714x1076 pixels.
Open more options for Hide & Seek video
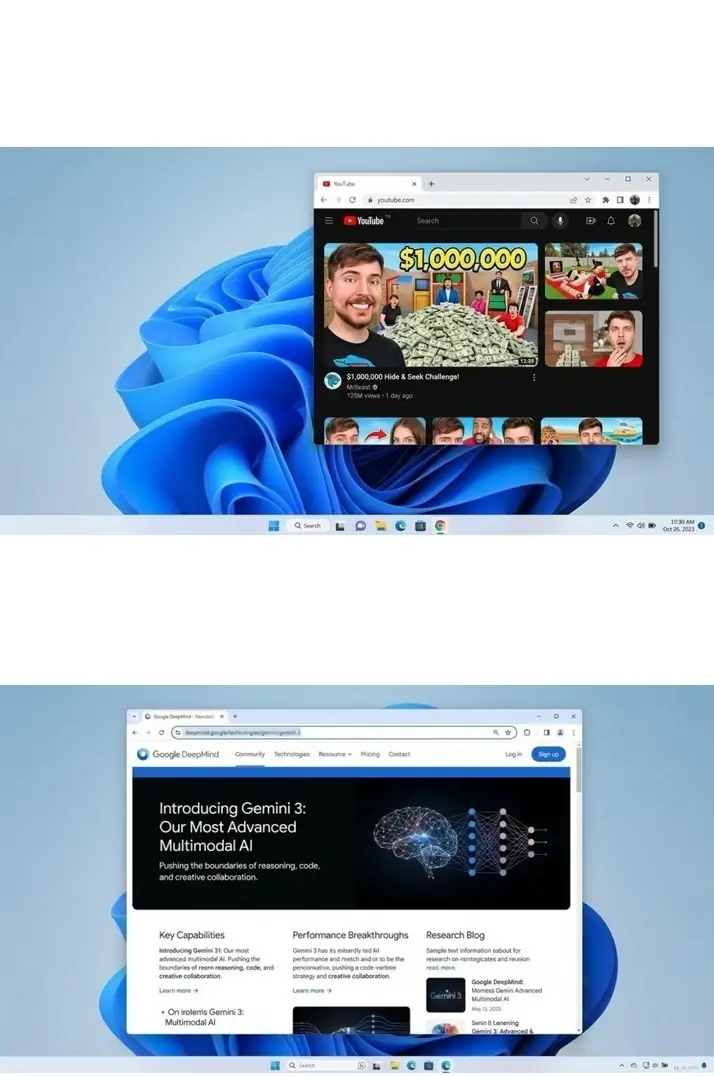(534, 377)
